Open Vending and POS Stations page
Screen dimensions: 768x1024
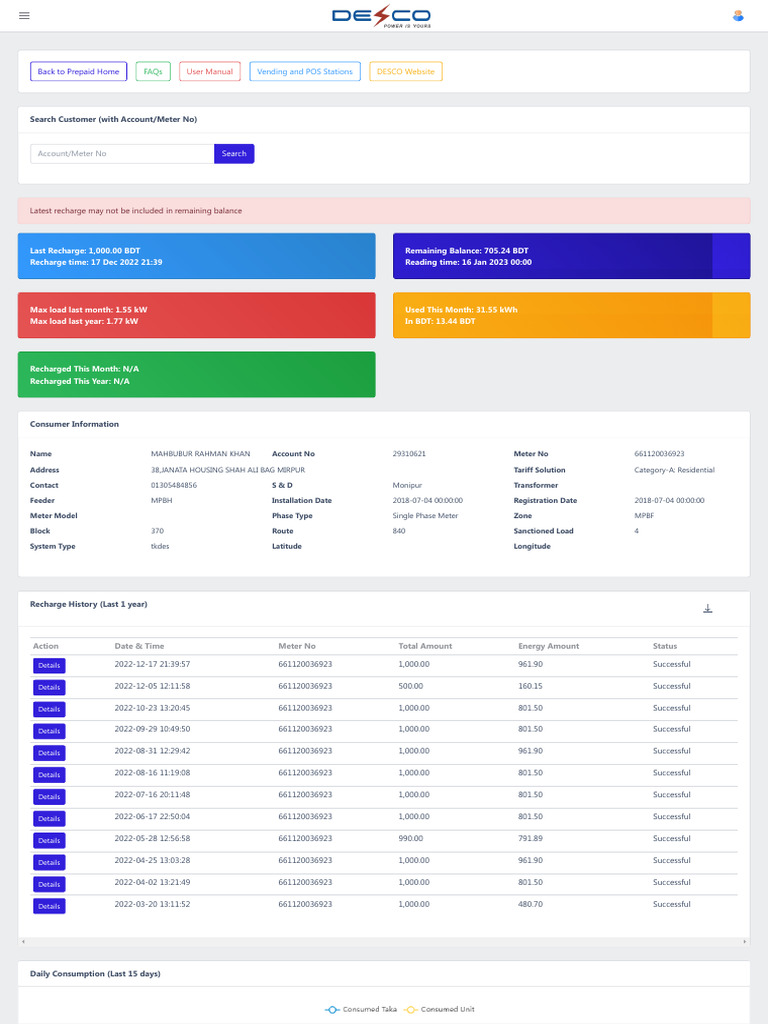305,72
